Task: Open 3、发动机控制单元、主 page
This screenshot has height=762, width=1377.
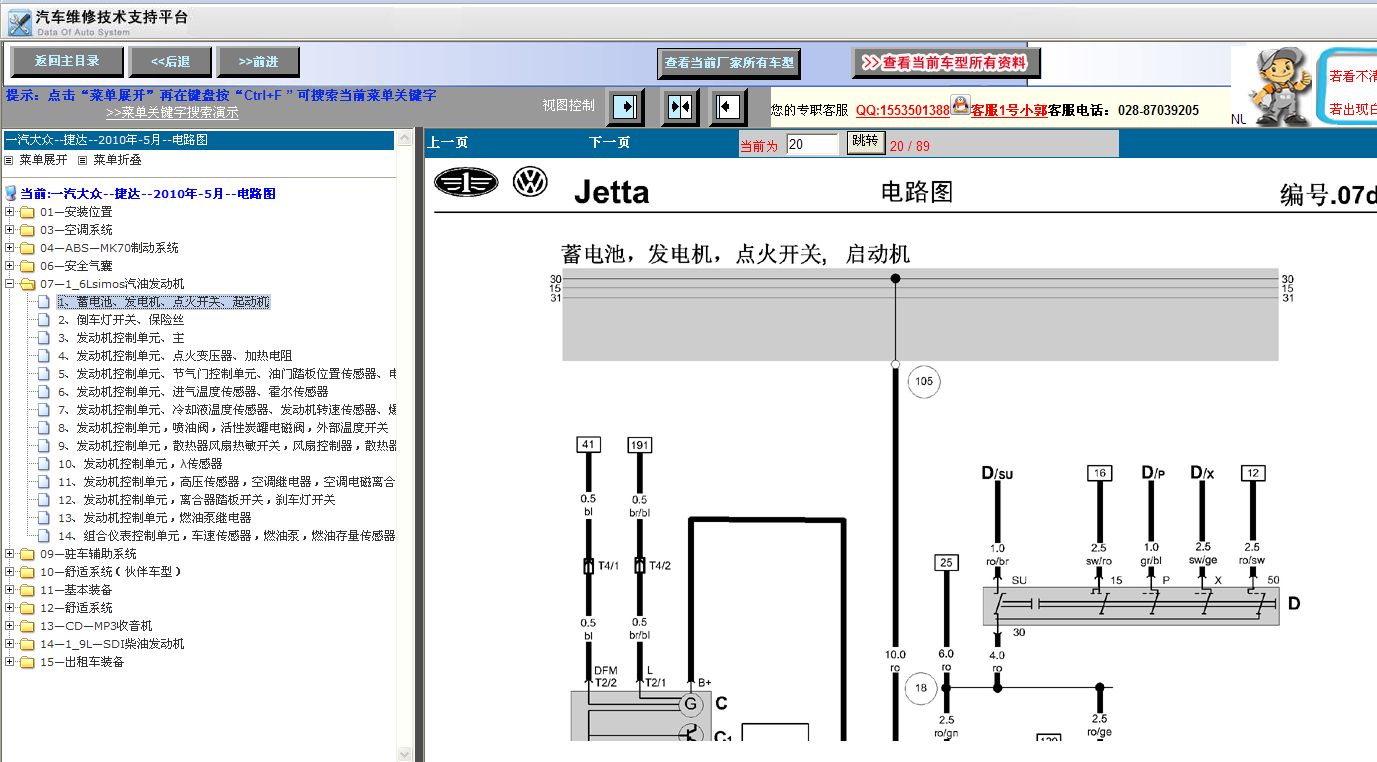Action: [x=121, y=338]
